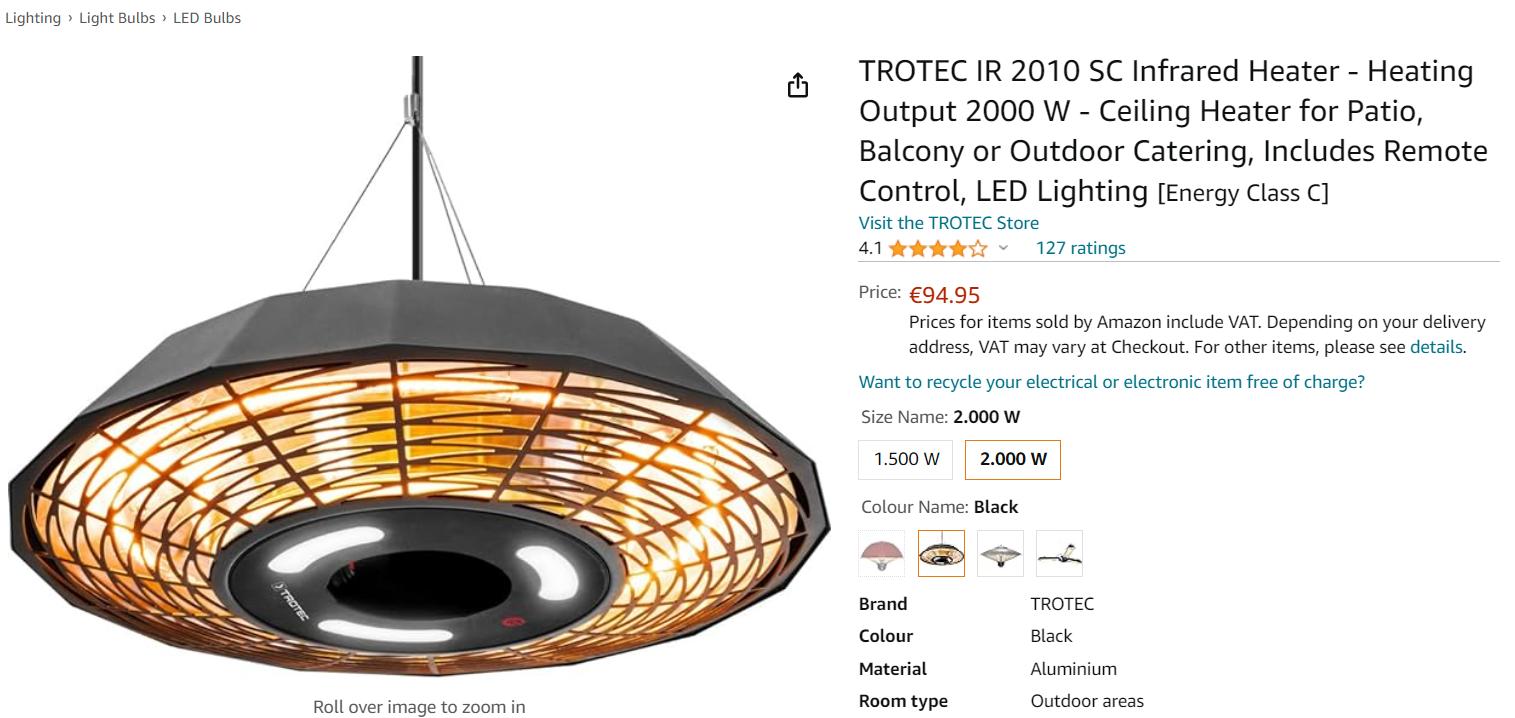Screen dimensions: 1515x718
Task: Choose the silver pendant heater colour swatch
Action: pos(1000,553)
